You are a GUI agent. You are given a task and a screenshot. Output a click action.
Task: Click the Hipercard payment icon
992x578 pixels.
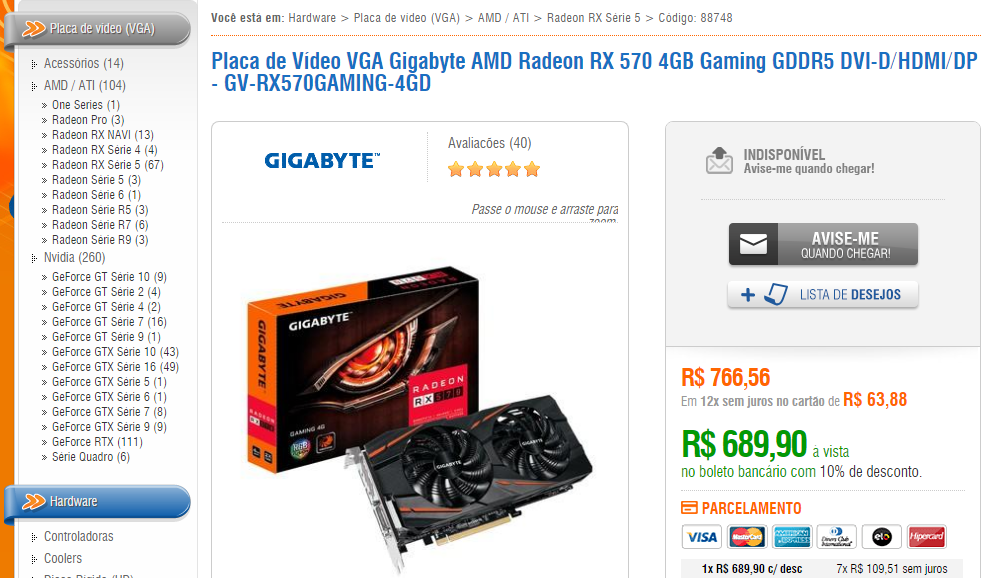click(x=926, y=537)
